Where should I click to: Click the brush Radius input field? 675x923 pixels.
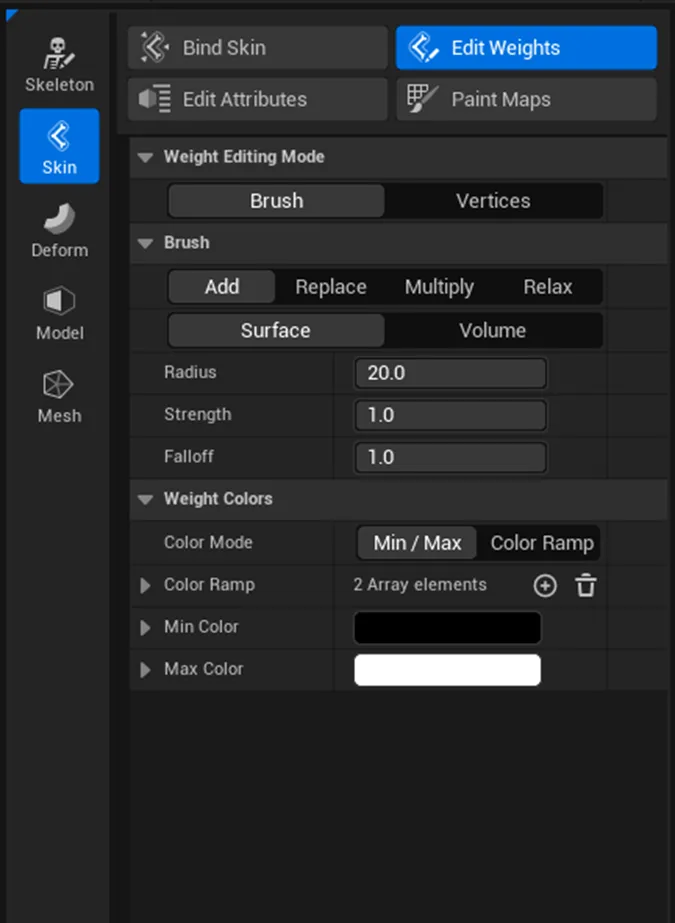(450, 374)
